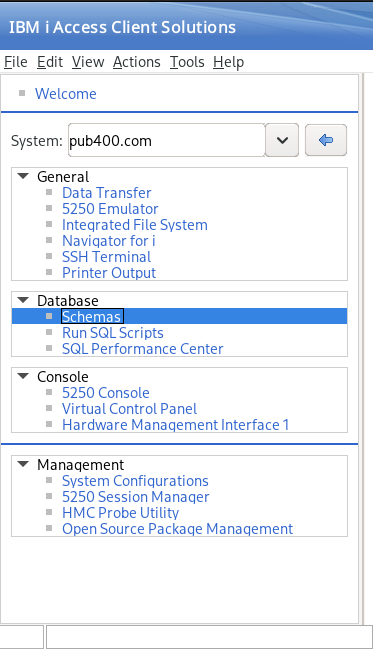
Task: Click the Welcome link
Action: click(x=65, y=94)
